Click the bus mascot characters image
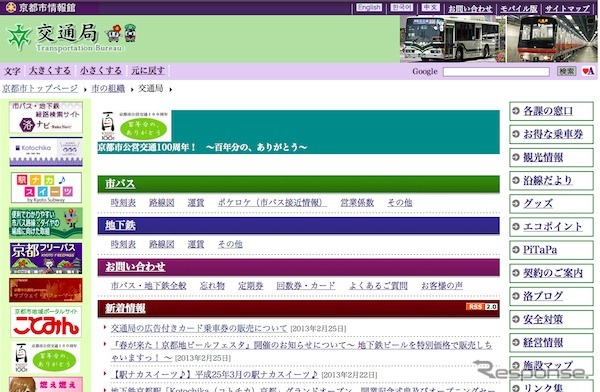 (x=121, y=34)
